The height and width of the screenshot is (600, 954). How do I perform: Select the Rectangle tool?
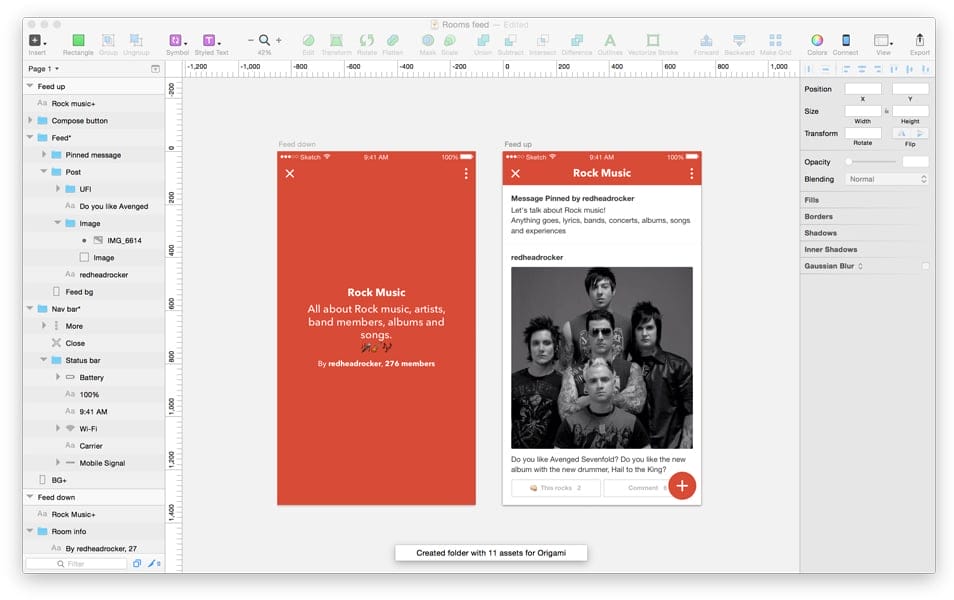(78, 41)
